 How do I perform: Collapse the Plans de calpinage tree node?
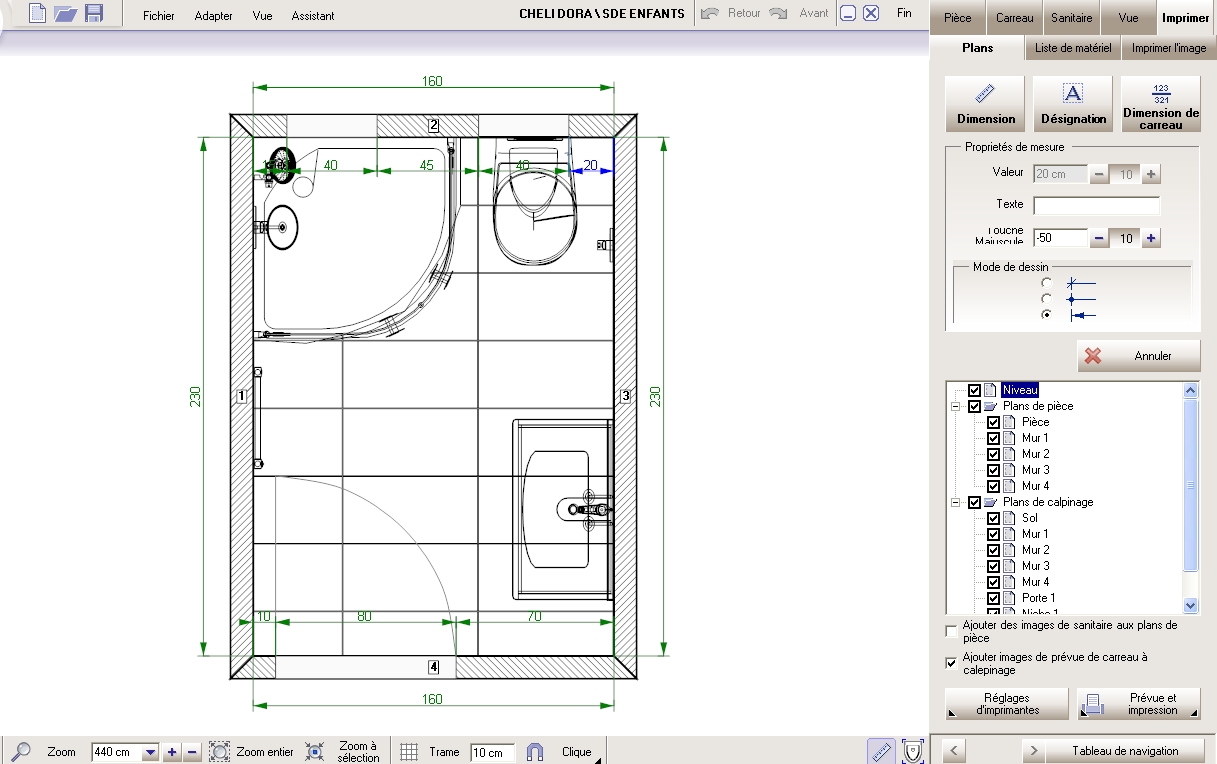coord(955,502)
